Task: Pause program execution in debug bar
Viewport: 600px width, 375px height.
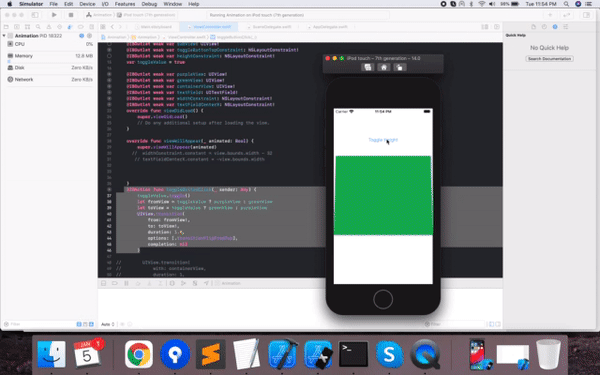Action: pos(126,284)
